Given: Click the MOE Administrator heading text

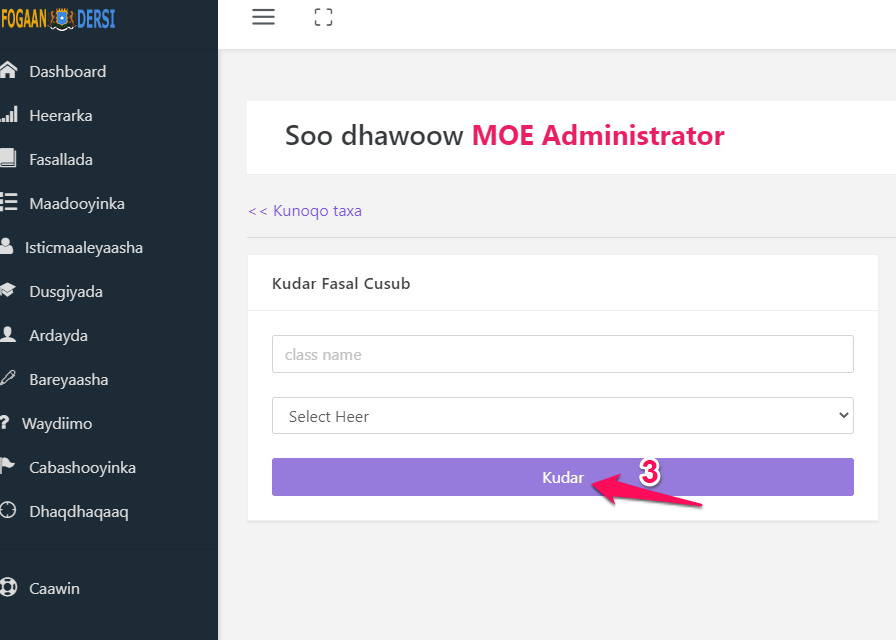Looking at the screenshot, I should pos(598,135).
